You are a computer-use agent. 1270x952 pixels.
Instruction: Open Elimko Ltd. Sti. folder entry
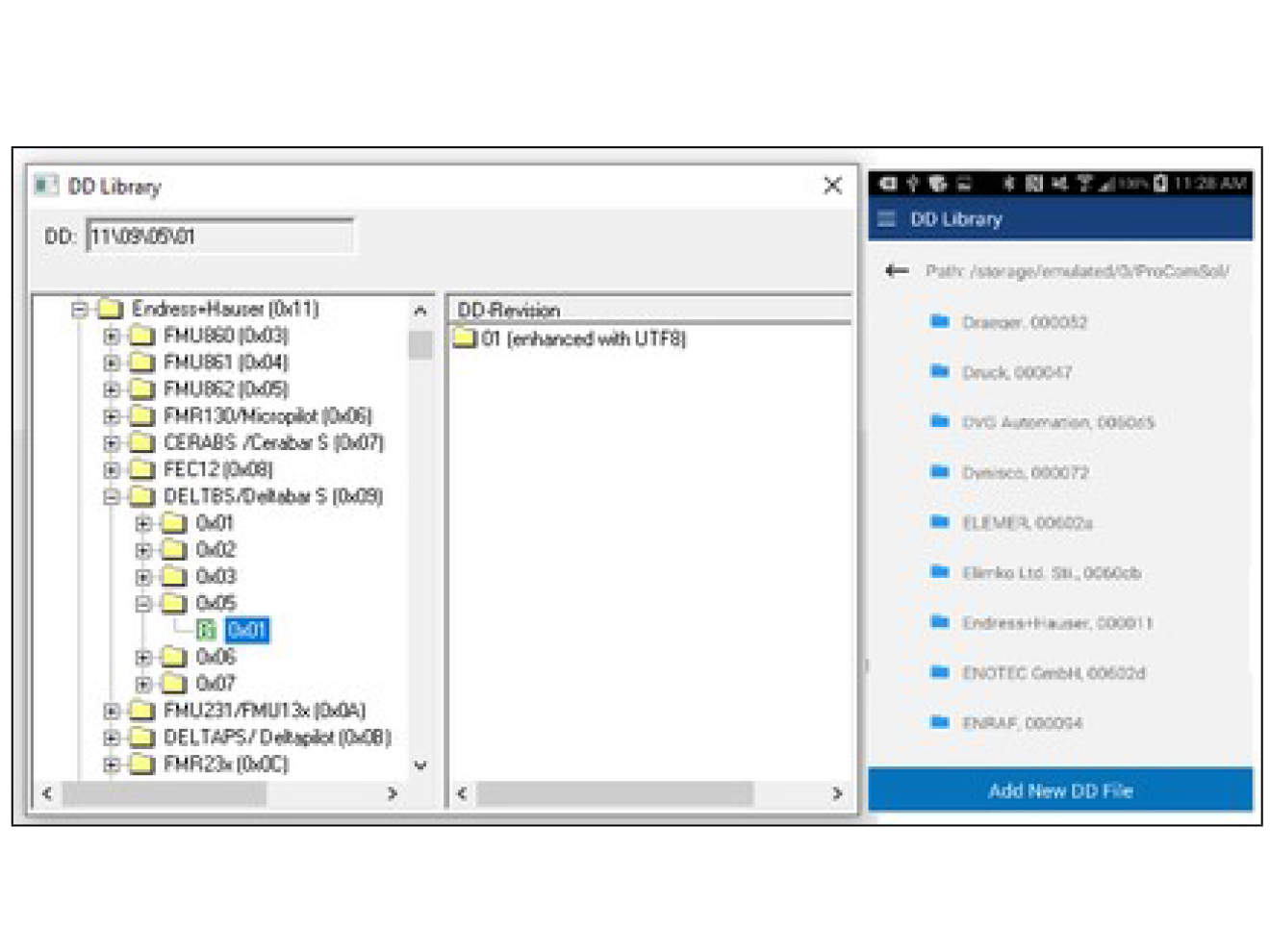1051,573
